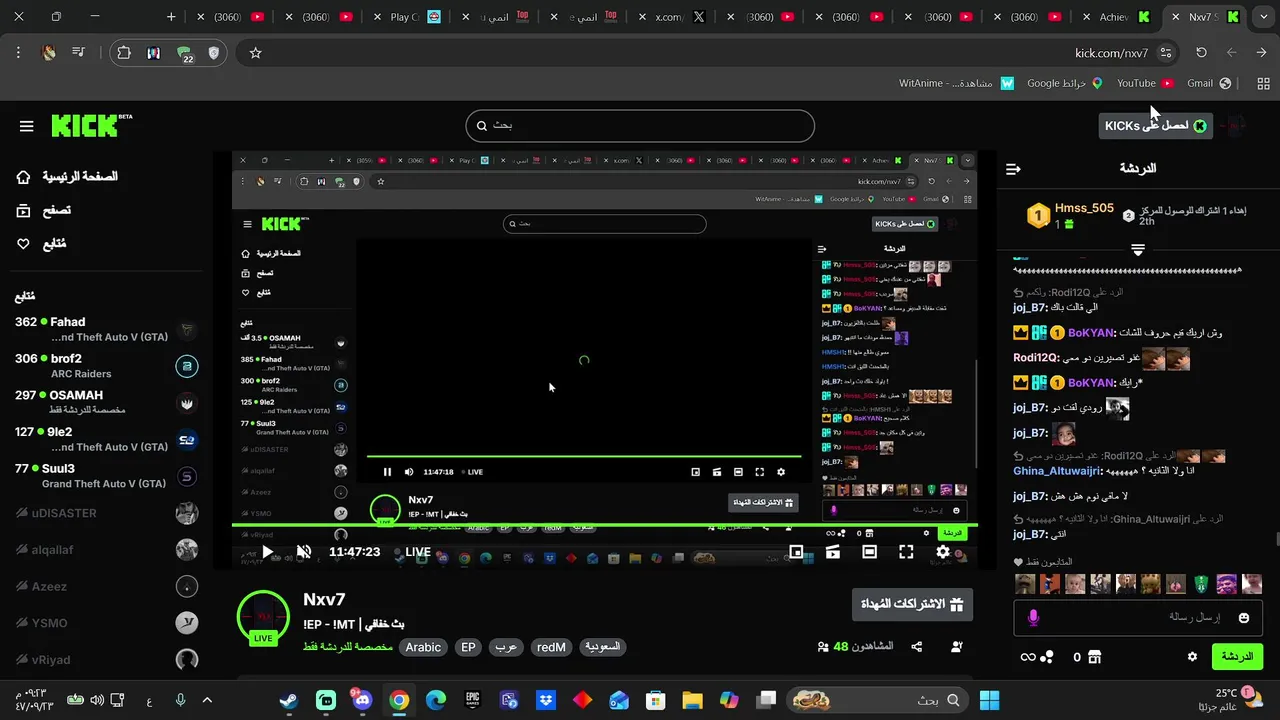Open the الصفحة الرئيسية home page item
Screen dimensions: 1280x720
68,177
